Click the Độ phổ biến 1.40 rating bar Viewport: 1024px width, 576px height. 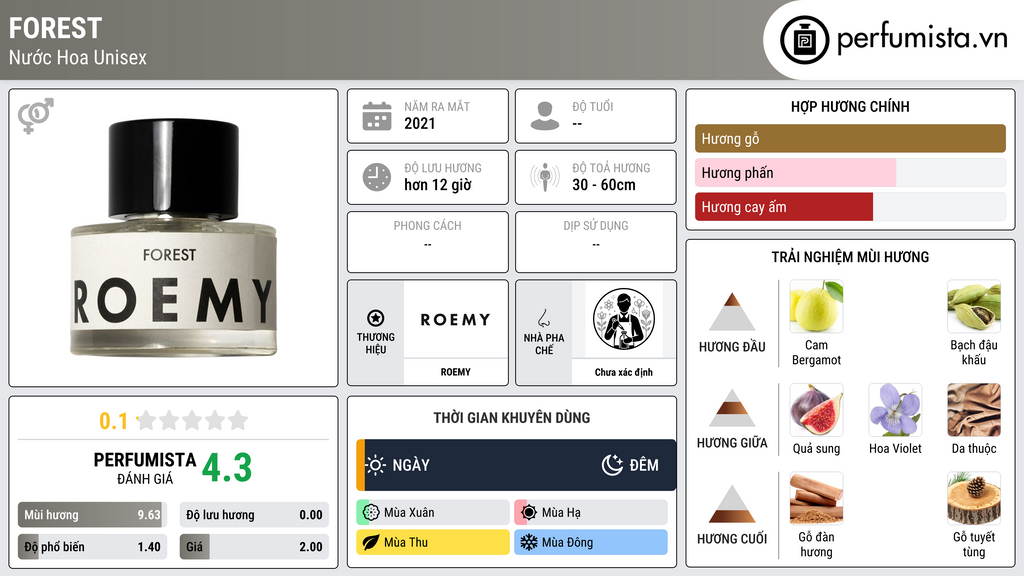pyautogui.click(x=92, y=547)
